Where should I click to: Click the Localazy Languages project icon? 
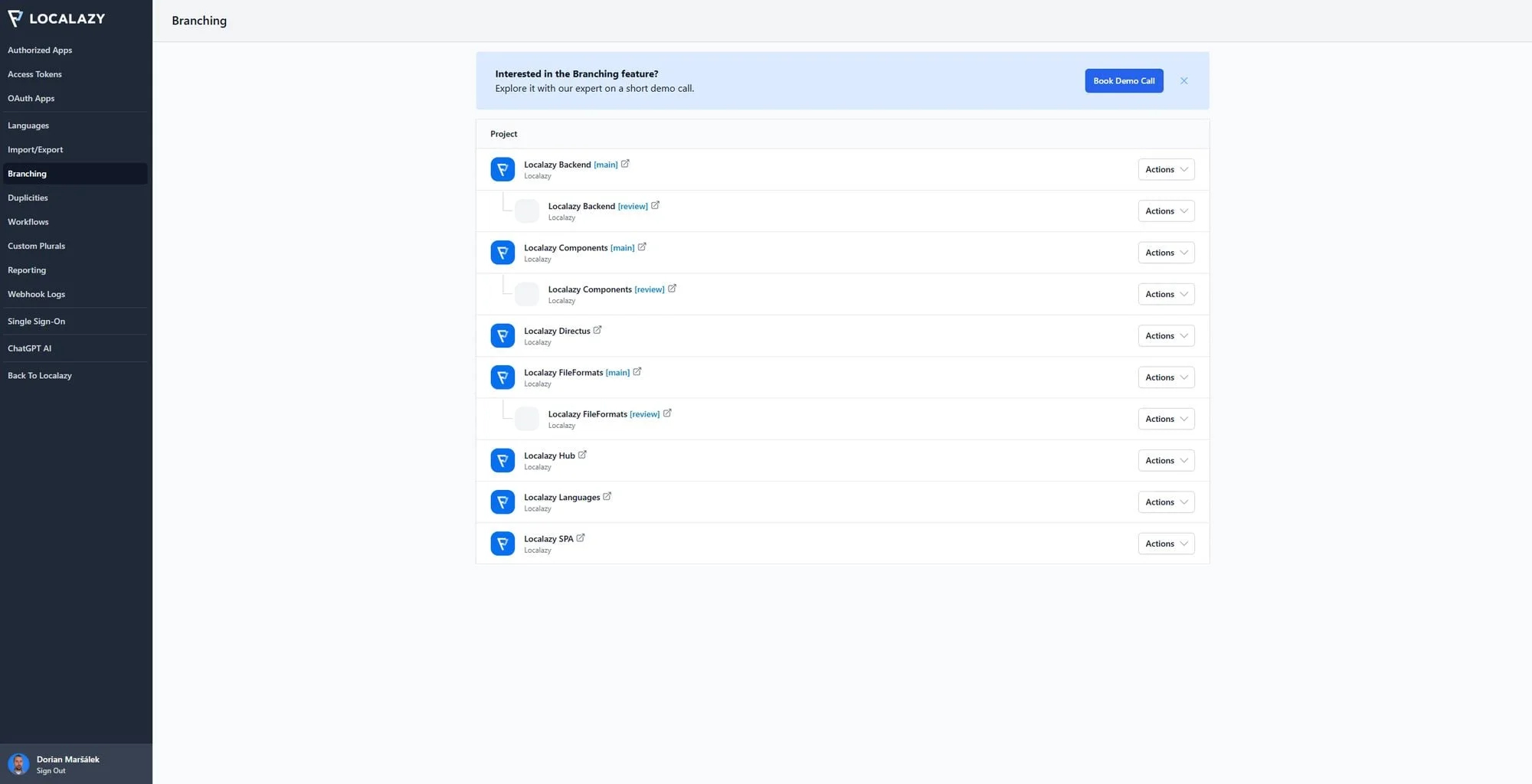(502, 502)
